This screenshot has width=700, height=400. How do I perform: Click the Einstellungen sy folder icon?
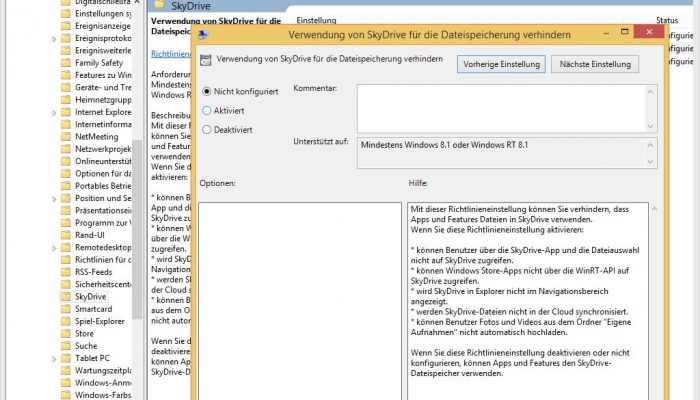click(x=66, y=13)
